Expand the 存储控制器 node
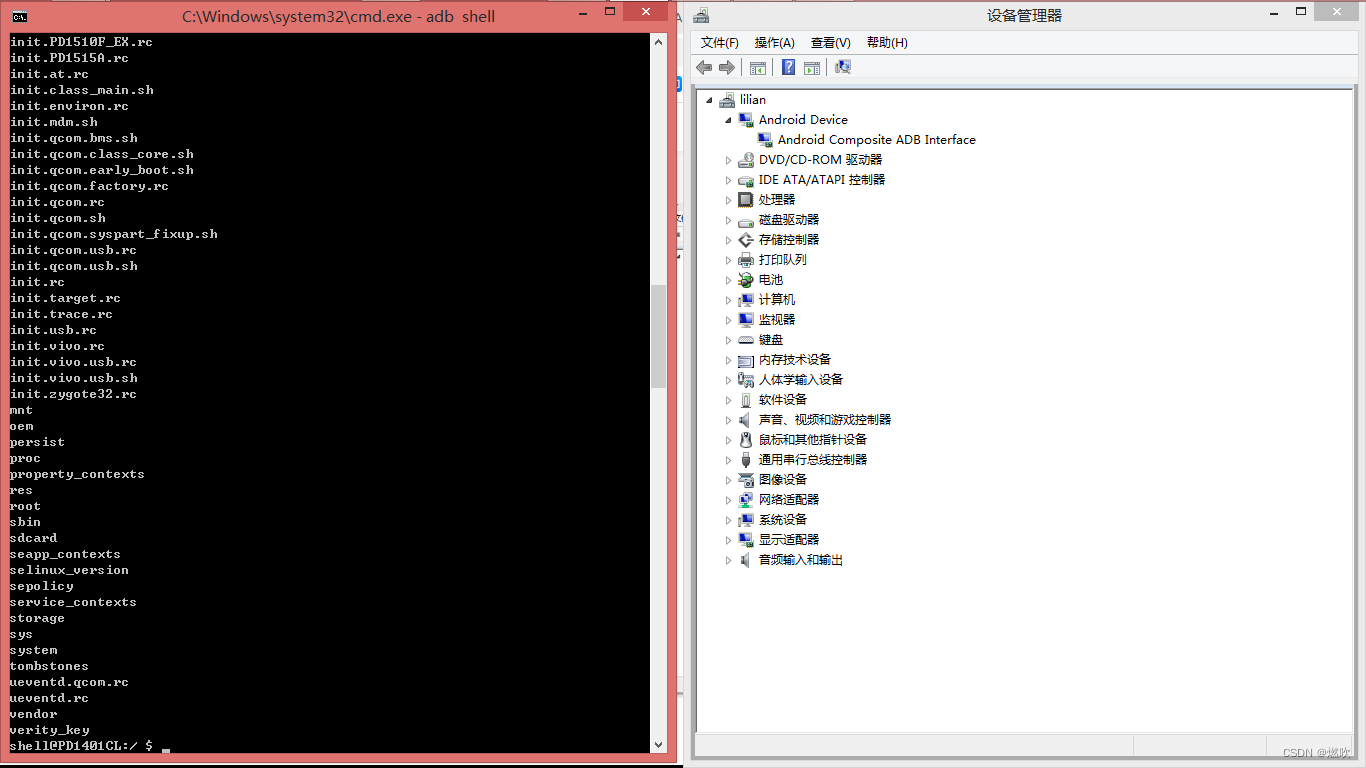Screen dimensions: 1366x768 729,240
